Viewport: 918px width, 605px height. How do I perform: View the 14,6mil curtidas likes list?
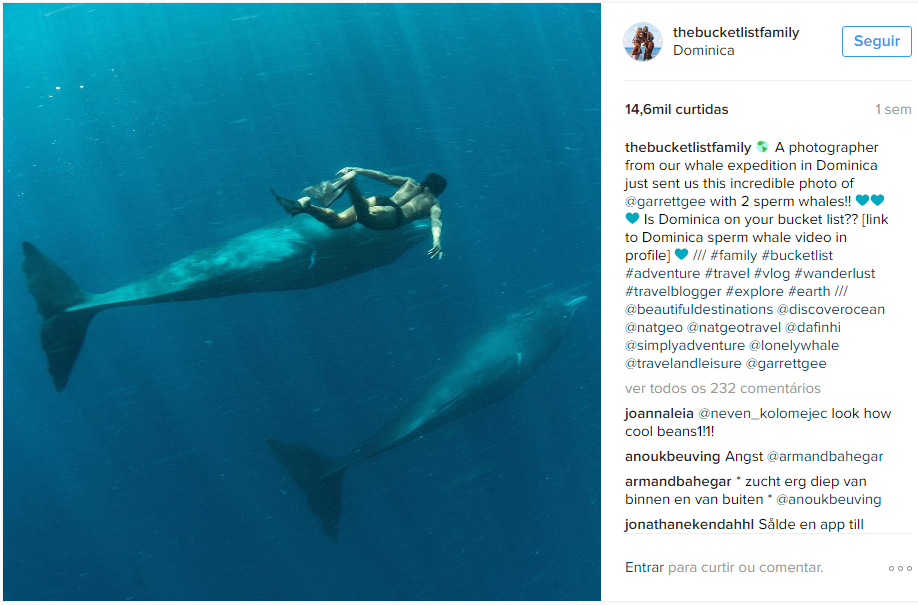pyautogui.click(x=676, y=110)
